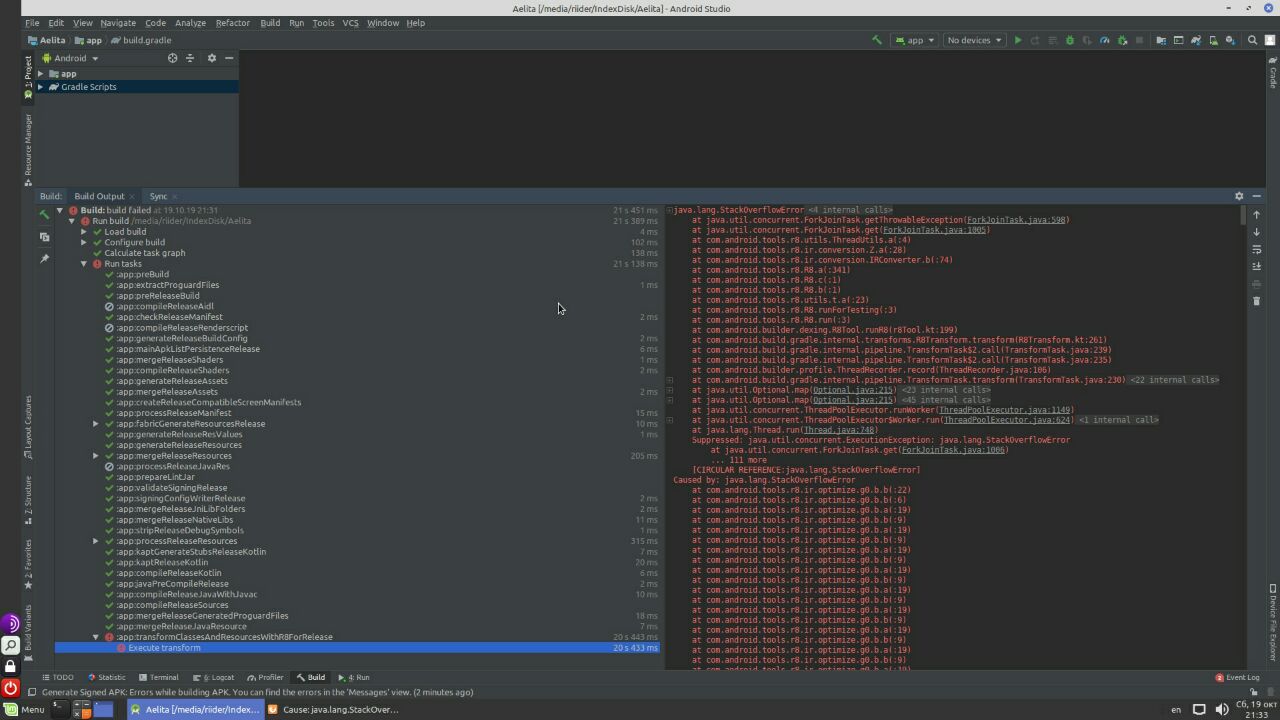1280x720 pixels.
Task: Open the Refactor menu
Action: pyautogui.click(x=233, y=22)
